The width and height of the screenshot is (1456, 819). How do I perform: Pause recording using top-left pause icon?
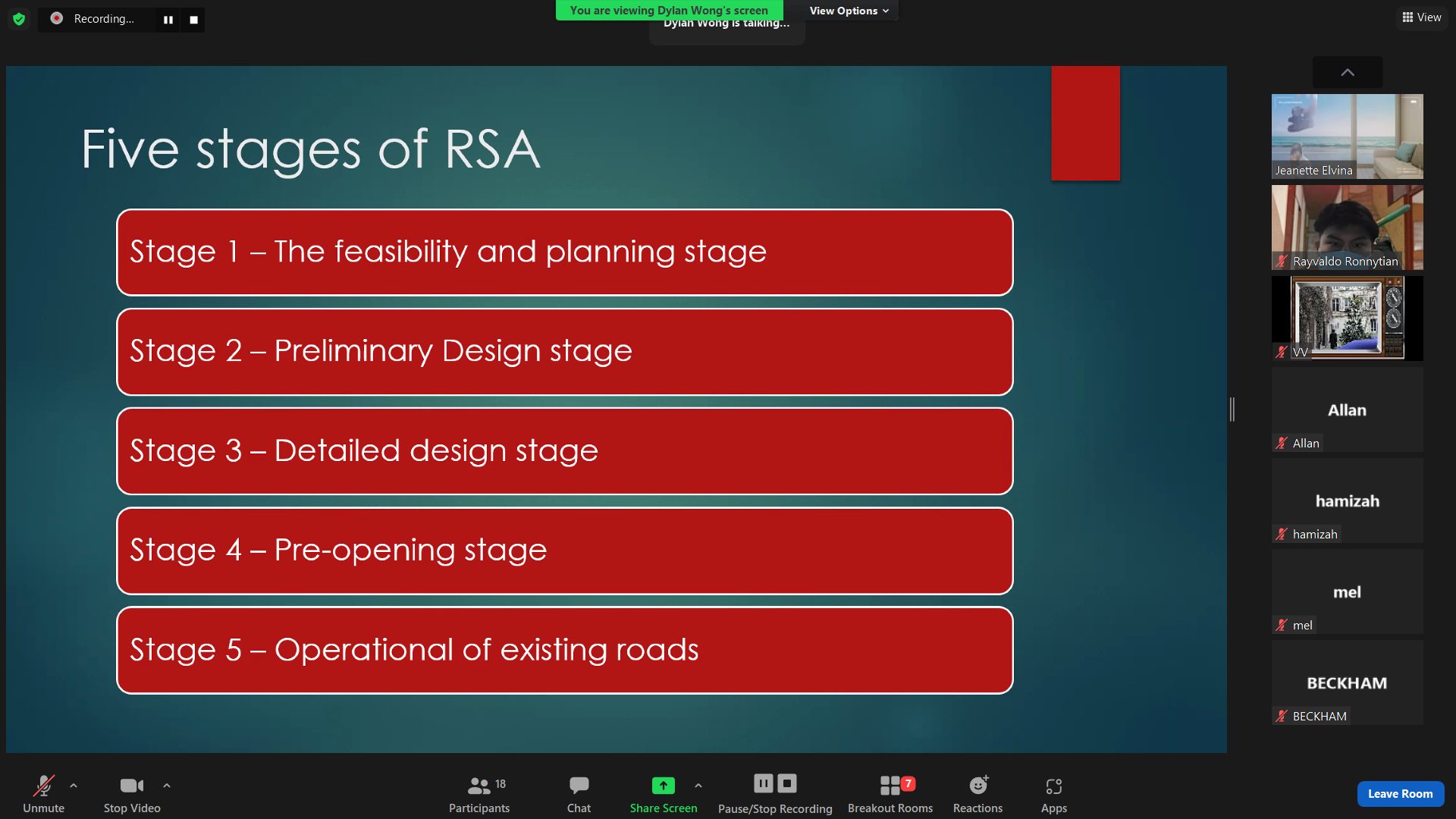[168, 20]
